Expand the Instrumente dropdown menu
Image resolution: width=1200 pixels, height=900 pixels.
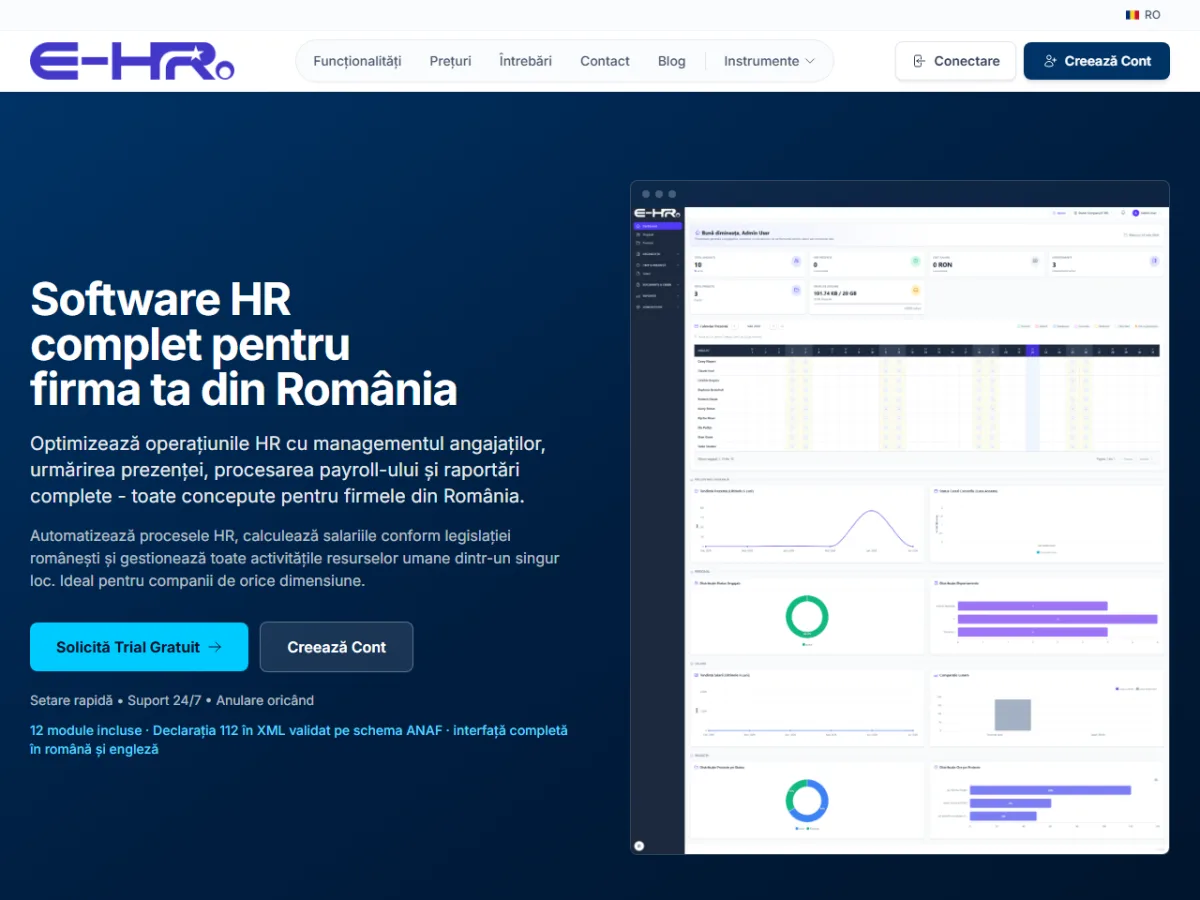[x=769, y=61]
